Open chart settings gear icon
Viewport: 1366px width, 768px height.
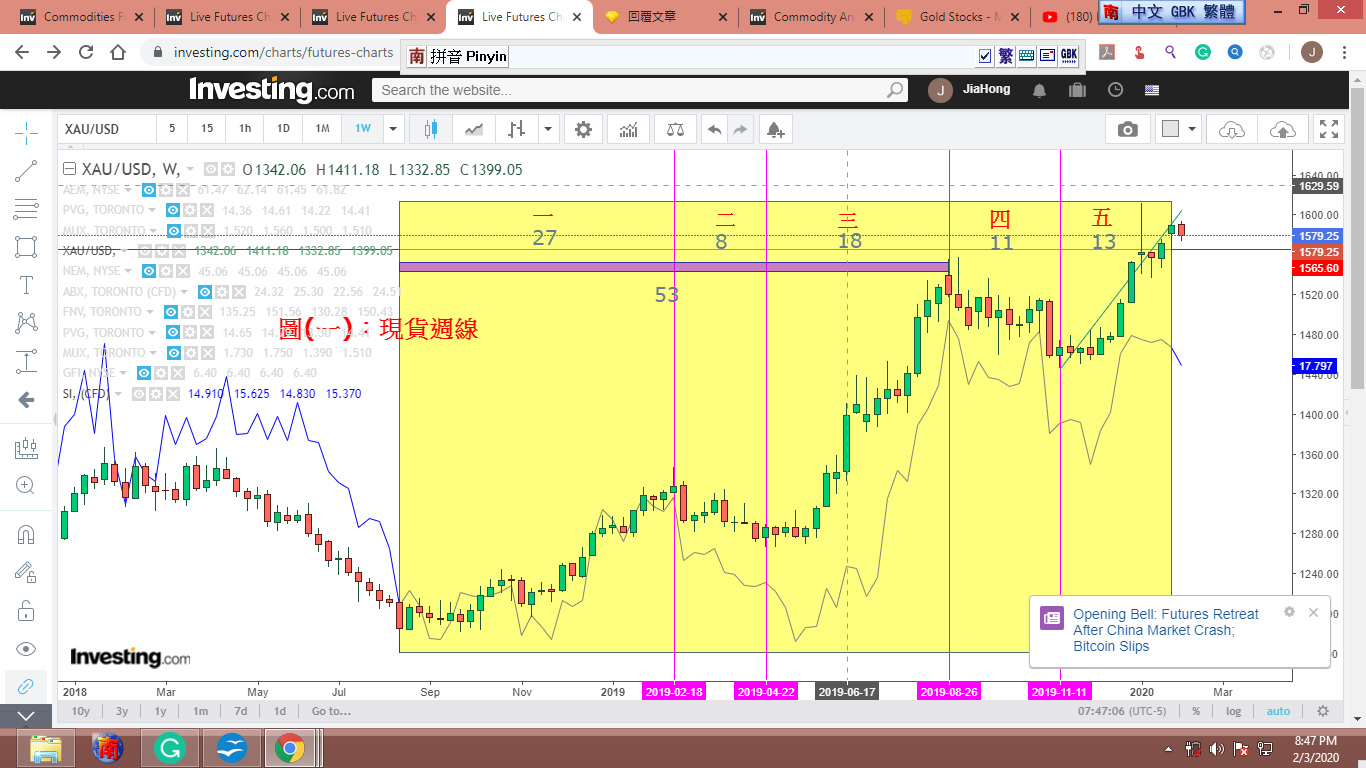(583, 129)
